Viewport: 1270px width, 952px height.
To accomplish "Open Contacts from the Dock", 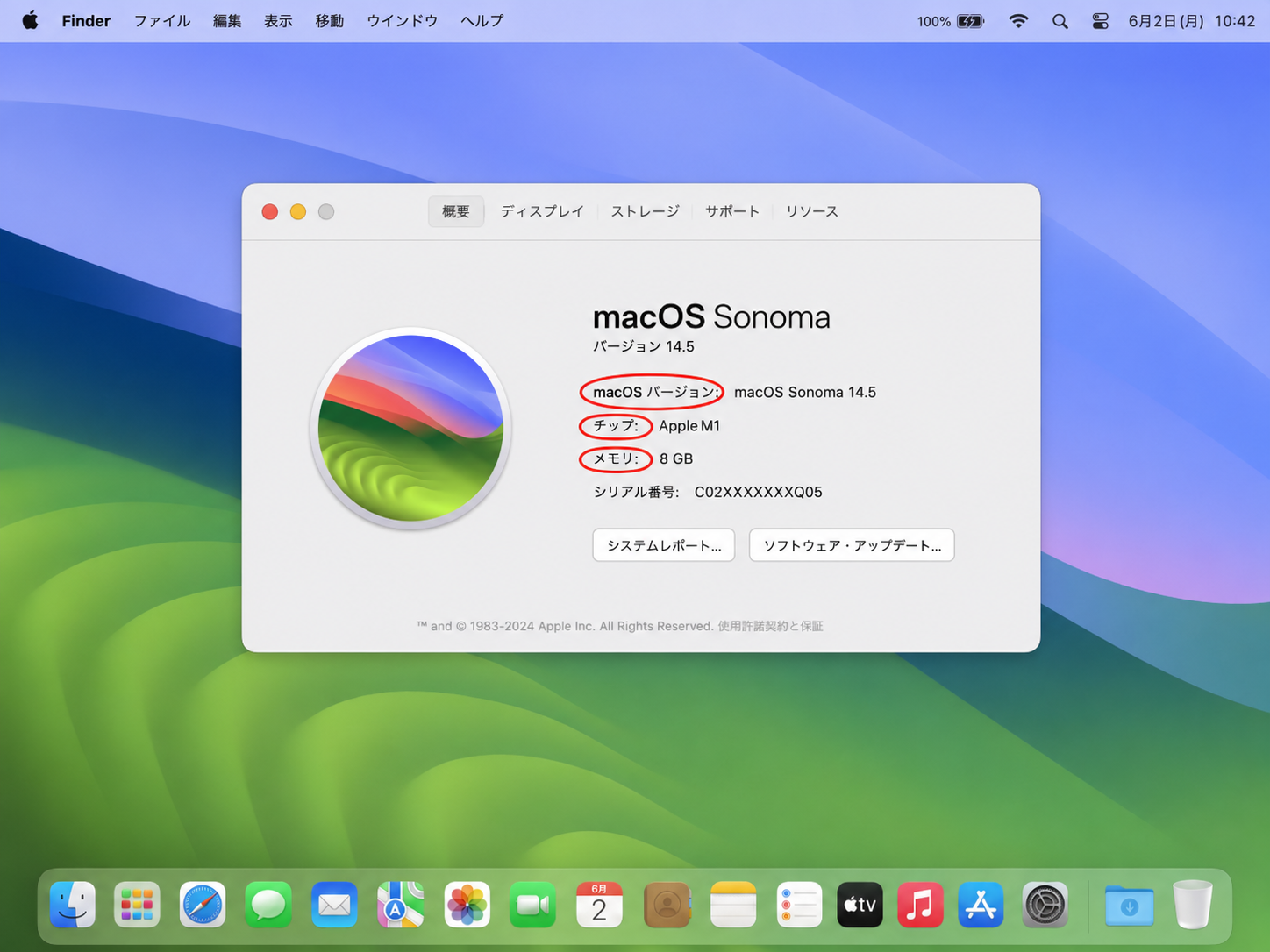I will pyautogui.click(x=667, y=905).
